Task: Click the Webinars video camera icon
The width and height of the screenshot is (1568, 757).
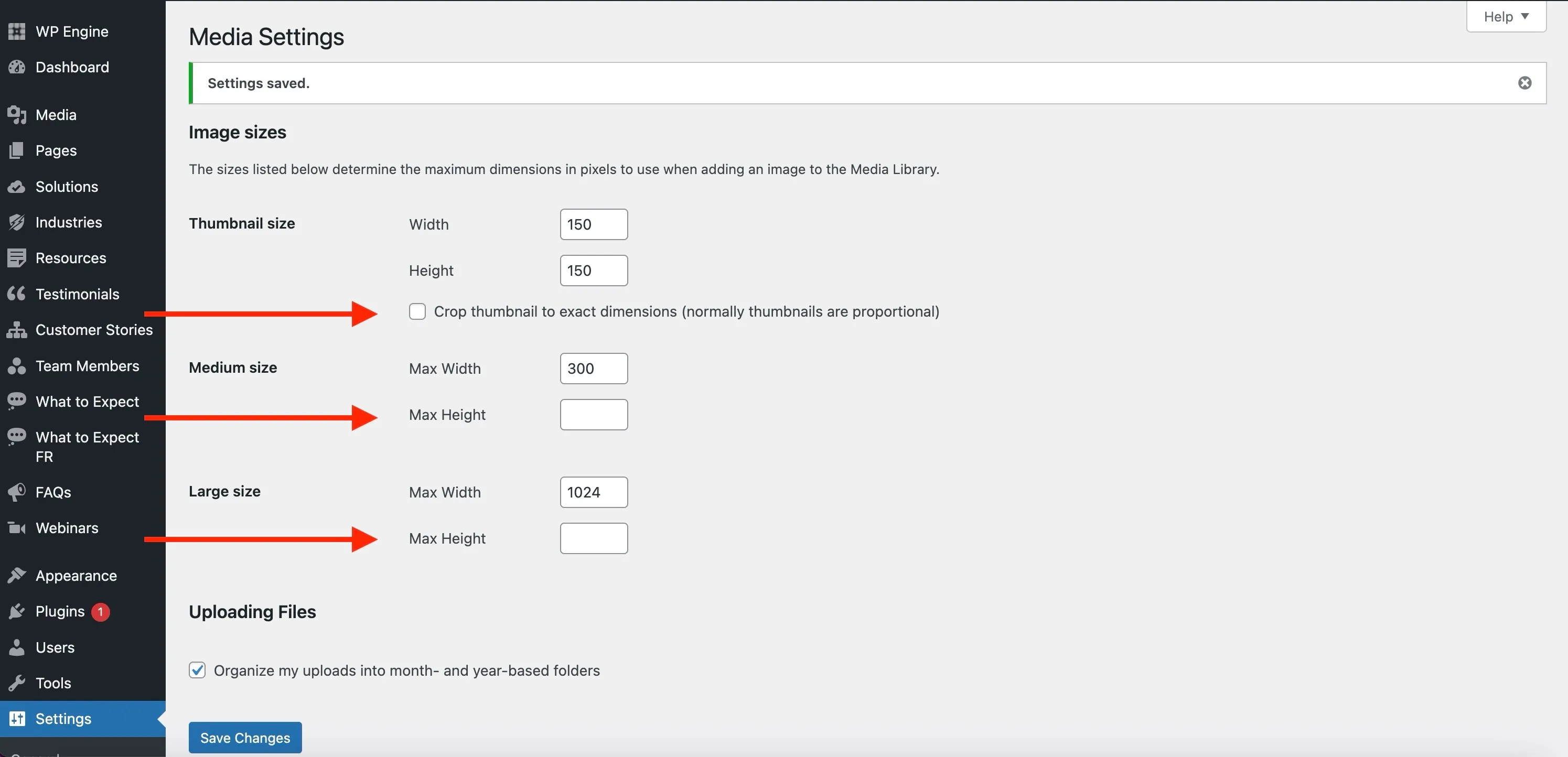Action: 17,527
